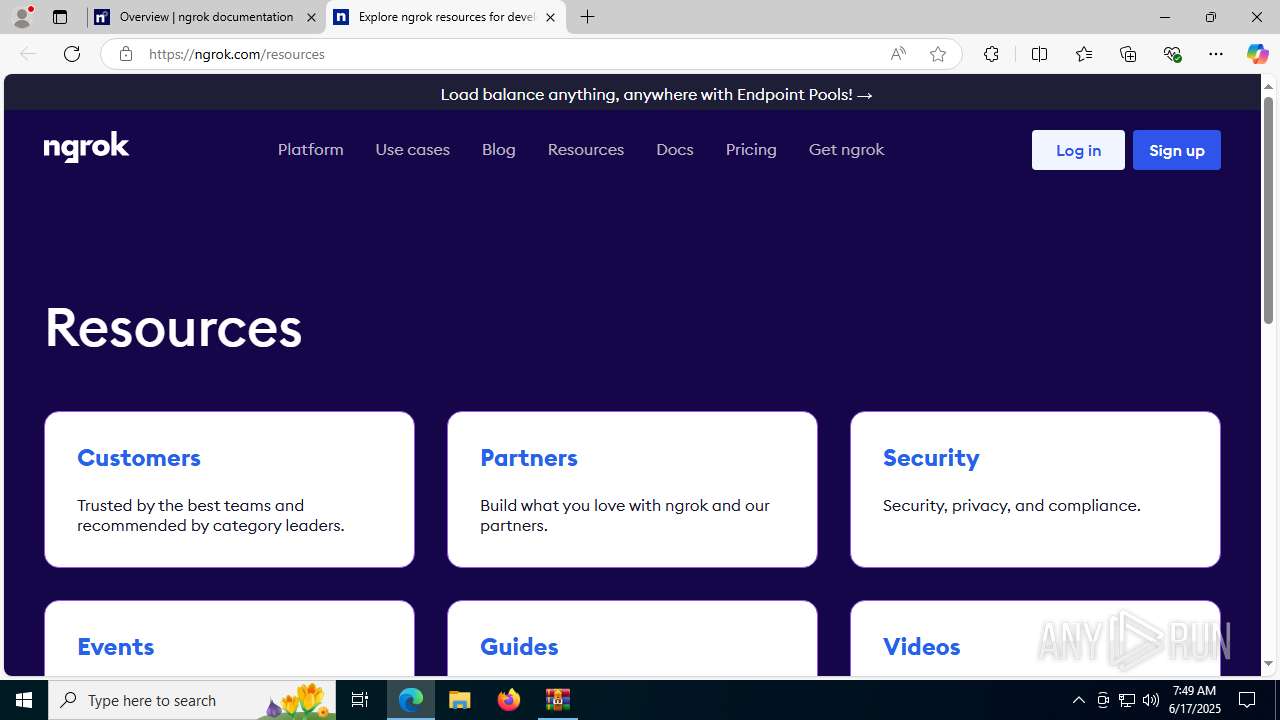Open the browser profile icon
The image size is (1280, 720).
pyautogui.click(x=22, y=17)
